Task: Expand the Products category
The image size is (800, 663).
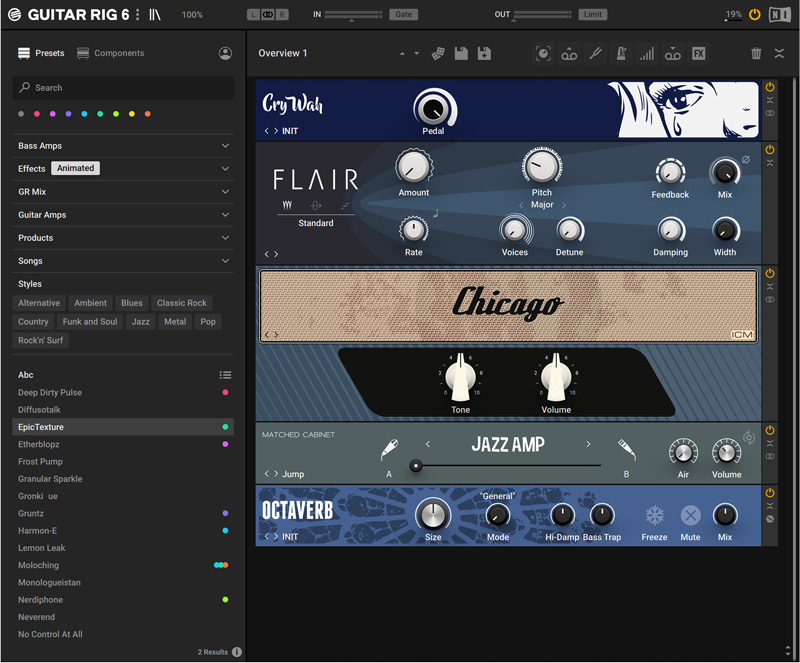Action: pos(225,238)
